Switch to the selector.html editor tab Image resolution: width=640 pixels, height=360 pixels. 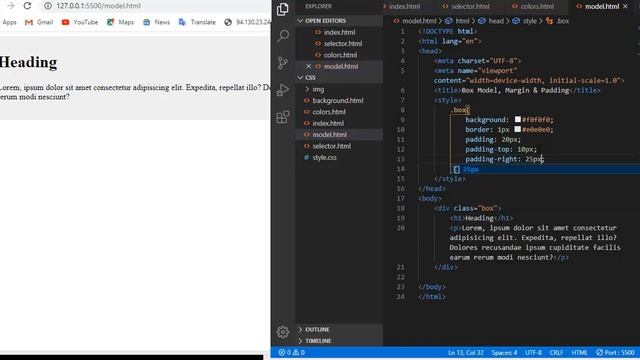pos(466,6)
